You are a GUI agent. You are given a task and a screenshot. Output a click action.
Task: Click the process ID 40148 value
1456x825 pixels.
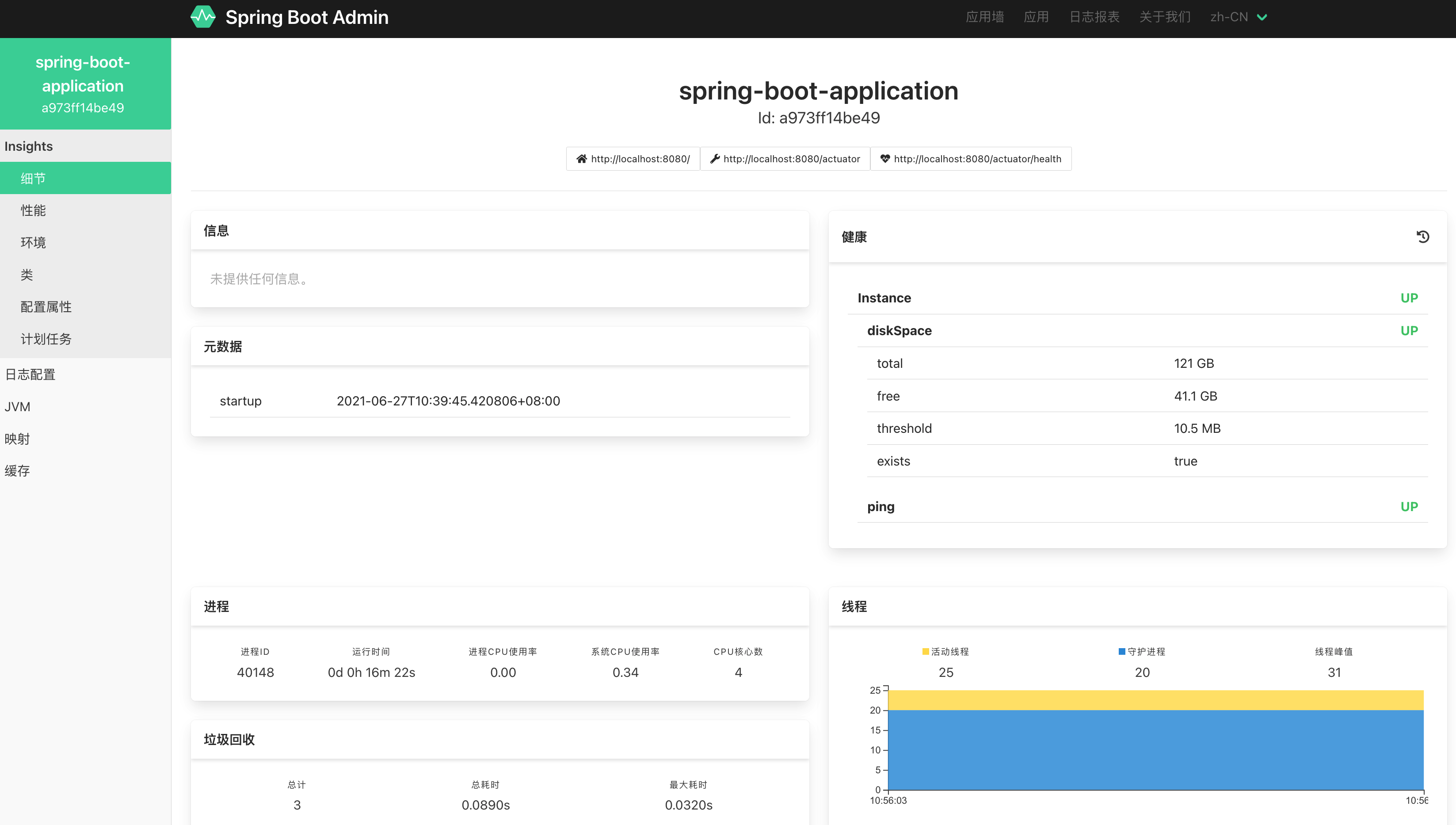(x=255, y=672)
